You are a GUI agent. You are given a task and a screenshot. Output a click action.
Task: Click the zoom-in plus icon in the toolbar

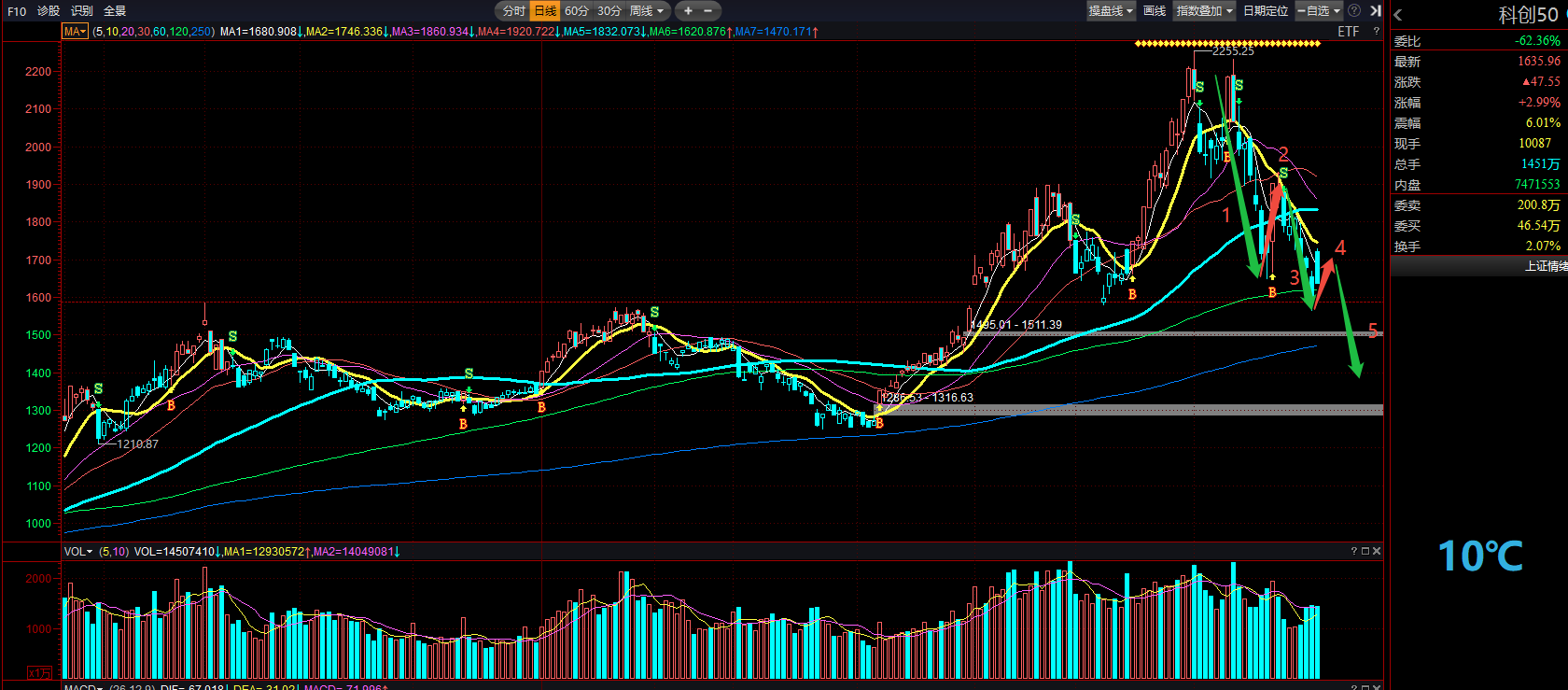pos(688,11)
